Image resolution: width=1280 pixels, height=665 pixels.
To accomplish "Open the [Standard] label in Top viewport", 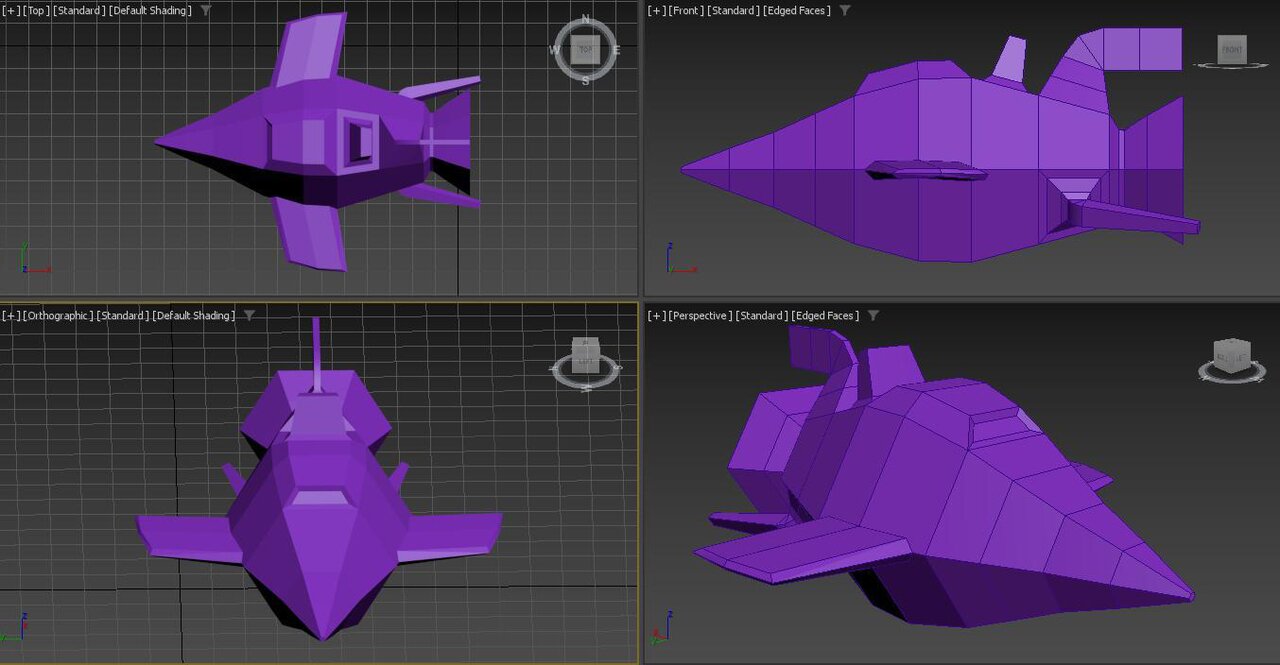I will point(79,10).
